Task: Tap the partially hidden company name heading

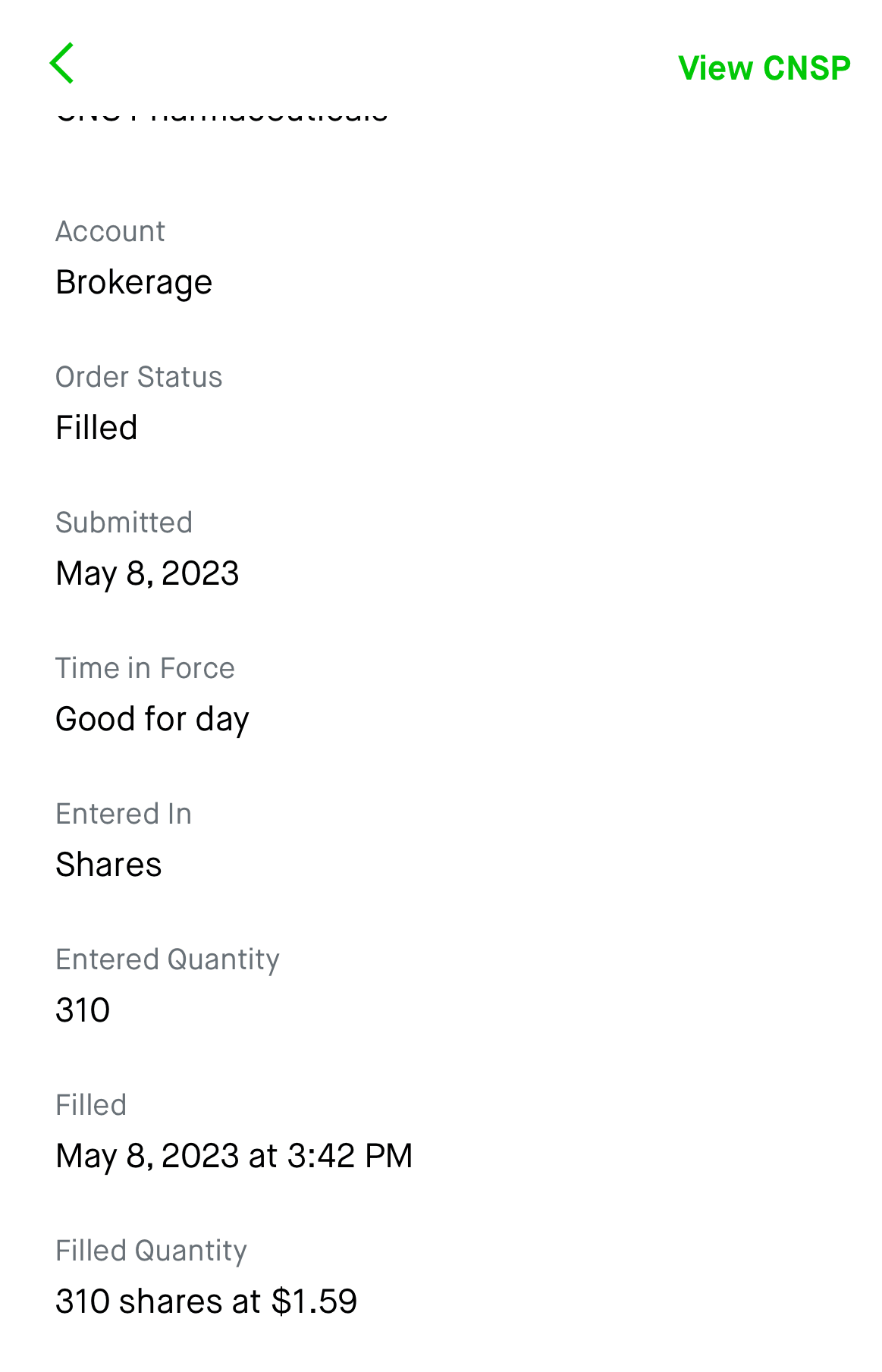Action: pos(221,115)
